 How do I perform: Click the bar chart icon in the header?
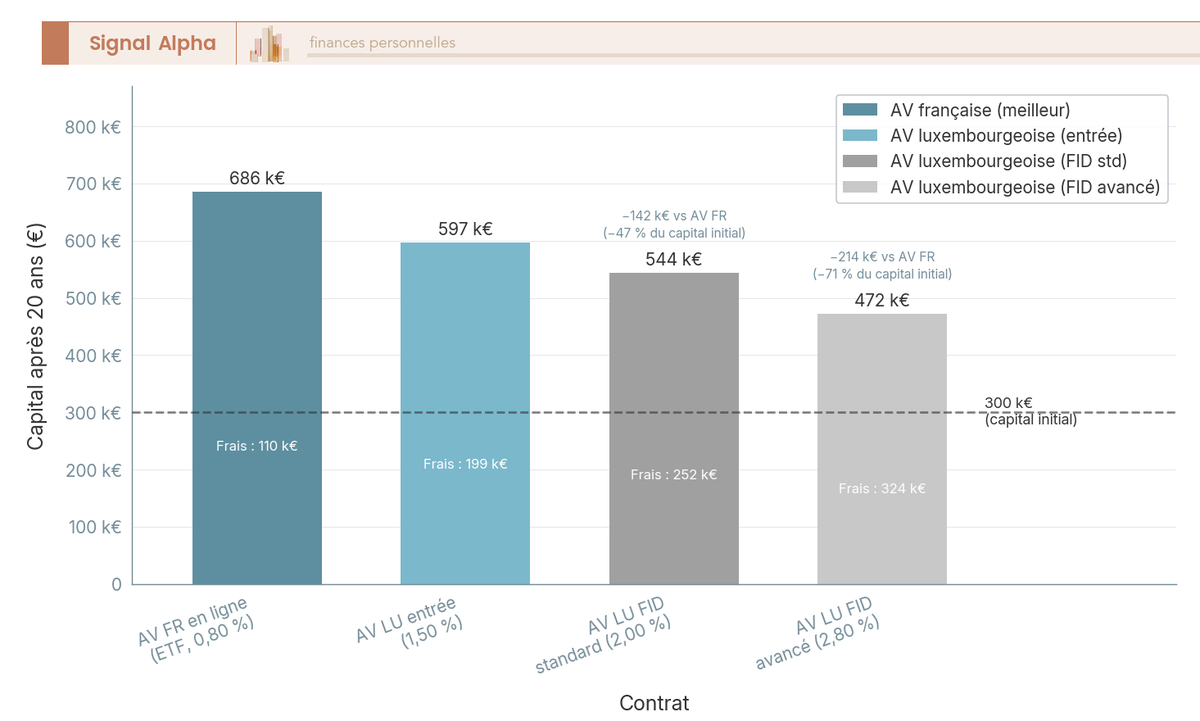click(x=269, y=44)
